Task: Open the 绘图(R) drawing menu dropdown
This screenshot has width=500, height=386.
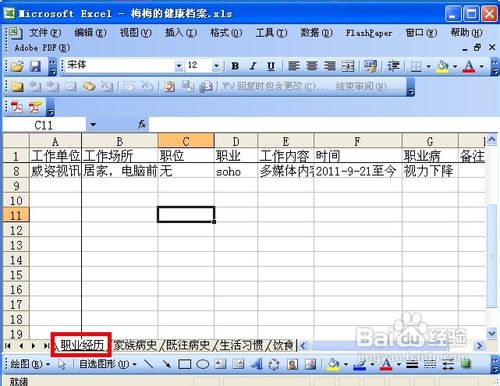Action: click(x=30, y=364)
